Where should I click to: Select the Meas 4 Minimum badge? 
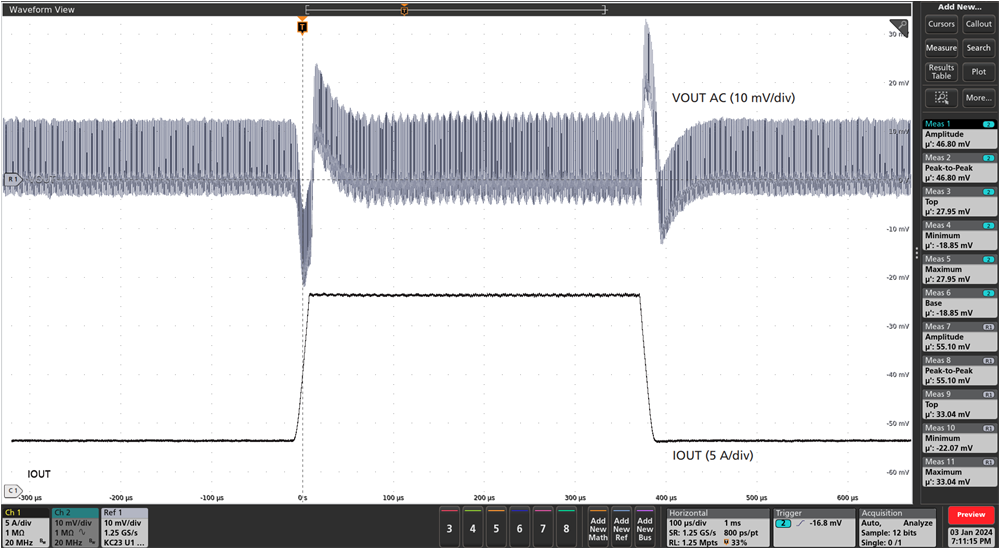[x=959, y=236]
